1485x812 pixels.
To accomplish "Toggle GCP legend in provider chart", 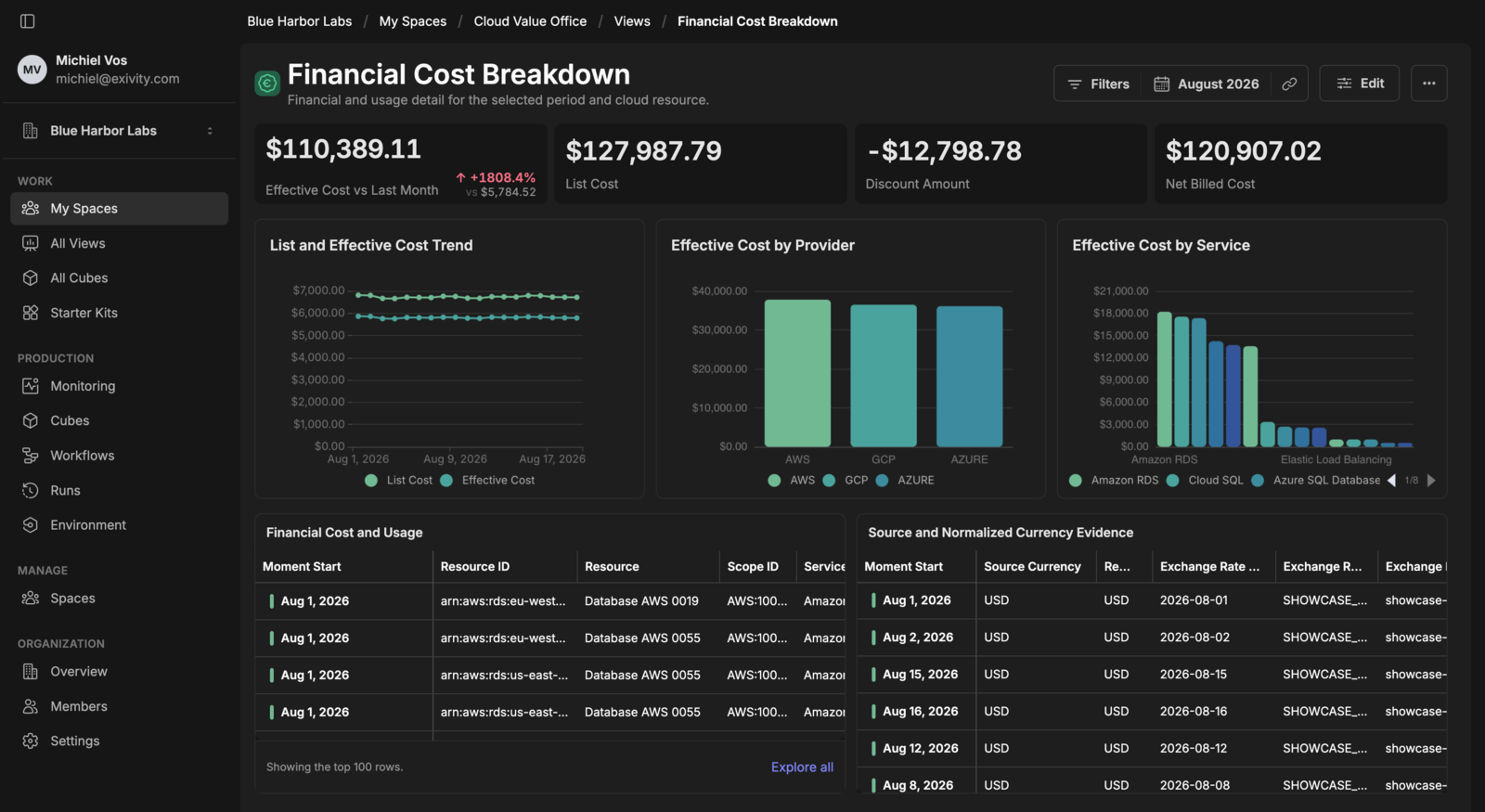I will [846, 481].
